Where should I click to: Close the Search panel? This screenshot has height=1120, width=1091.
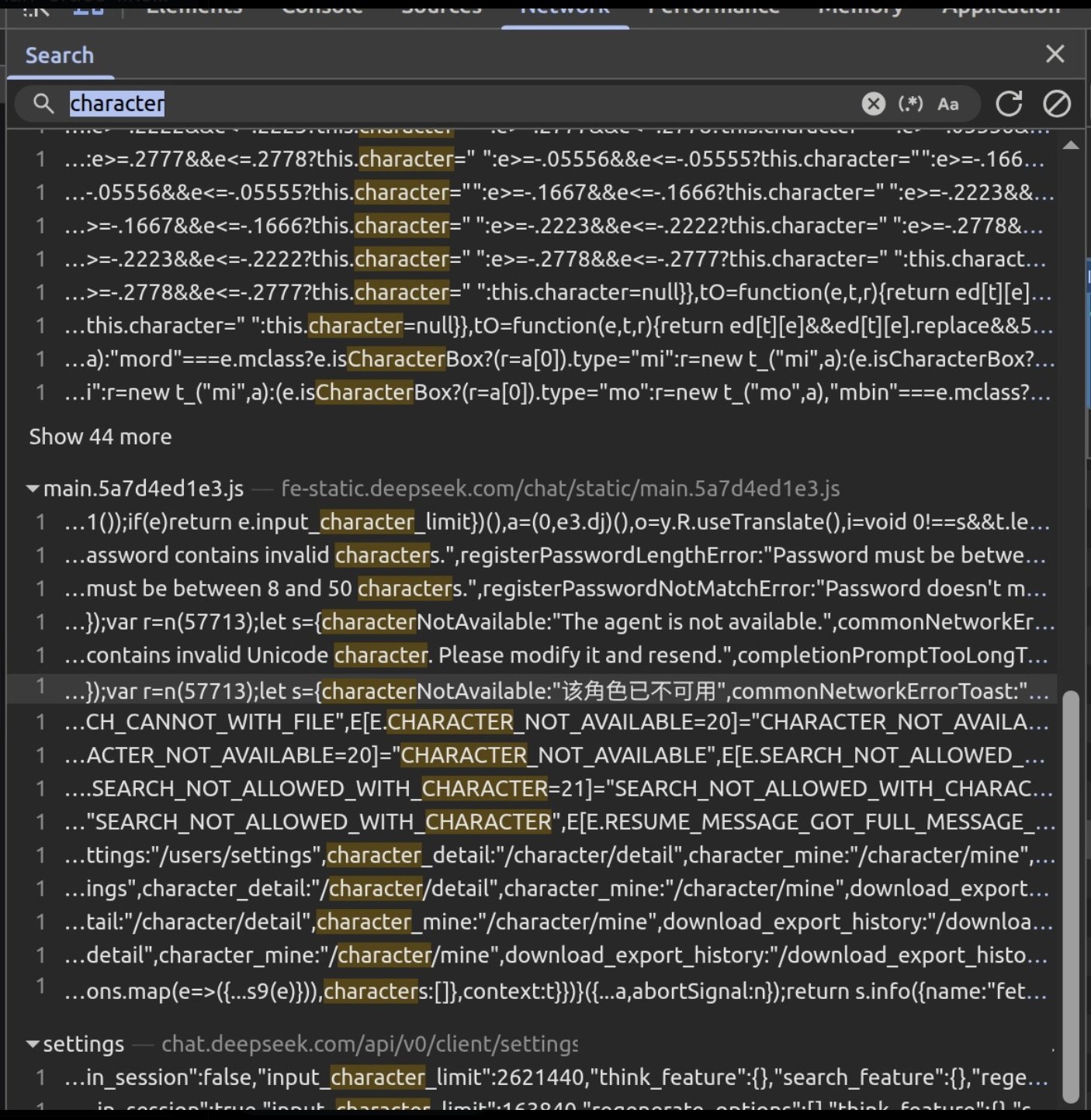pyautogui.click(x=1055, y=54)
